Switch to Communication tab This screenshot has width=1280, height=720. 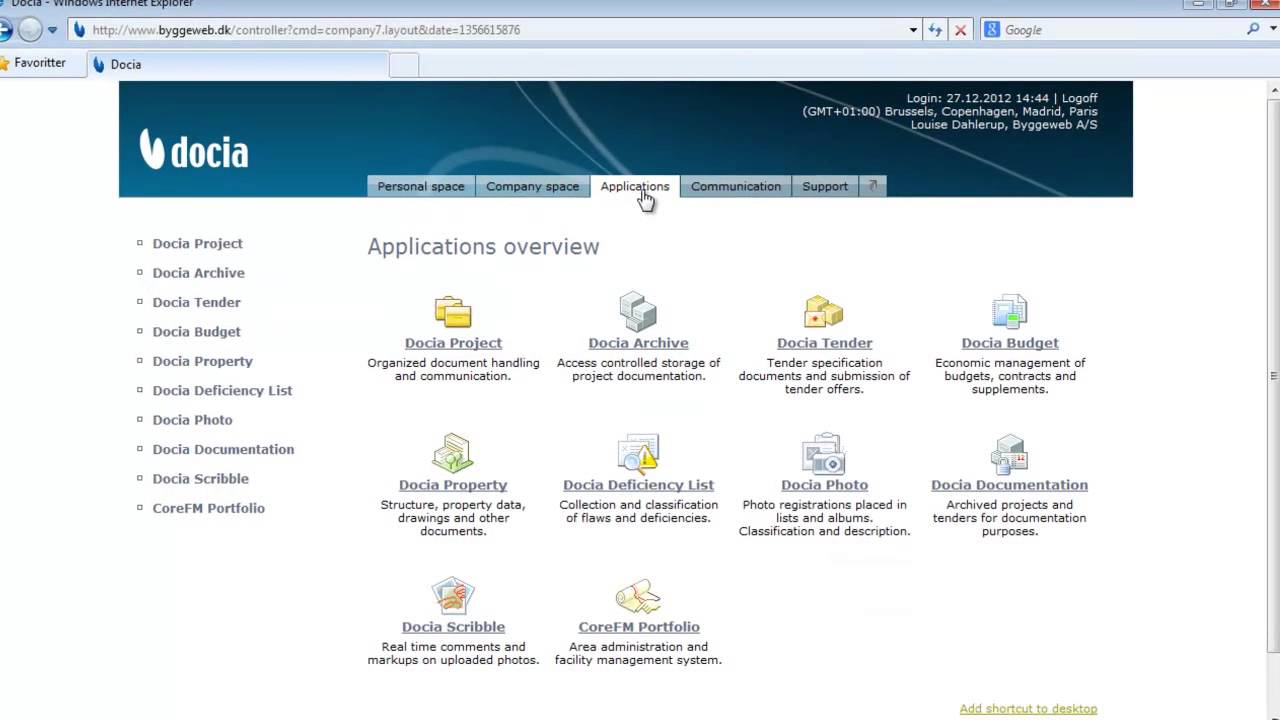pyautogui.click(x=736, y=186)
